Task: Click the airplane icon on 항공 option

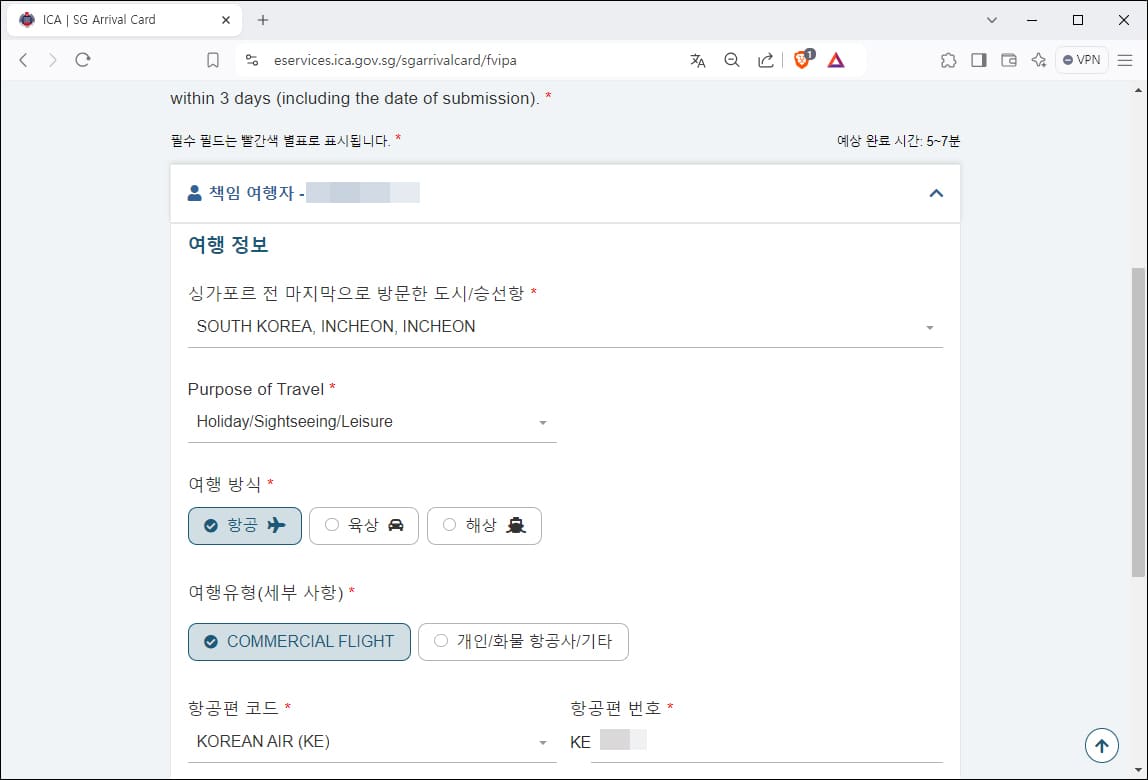Action: pos(276,525)
